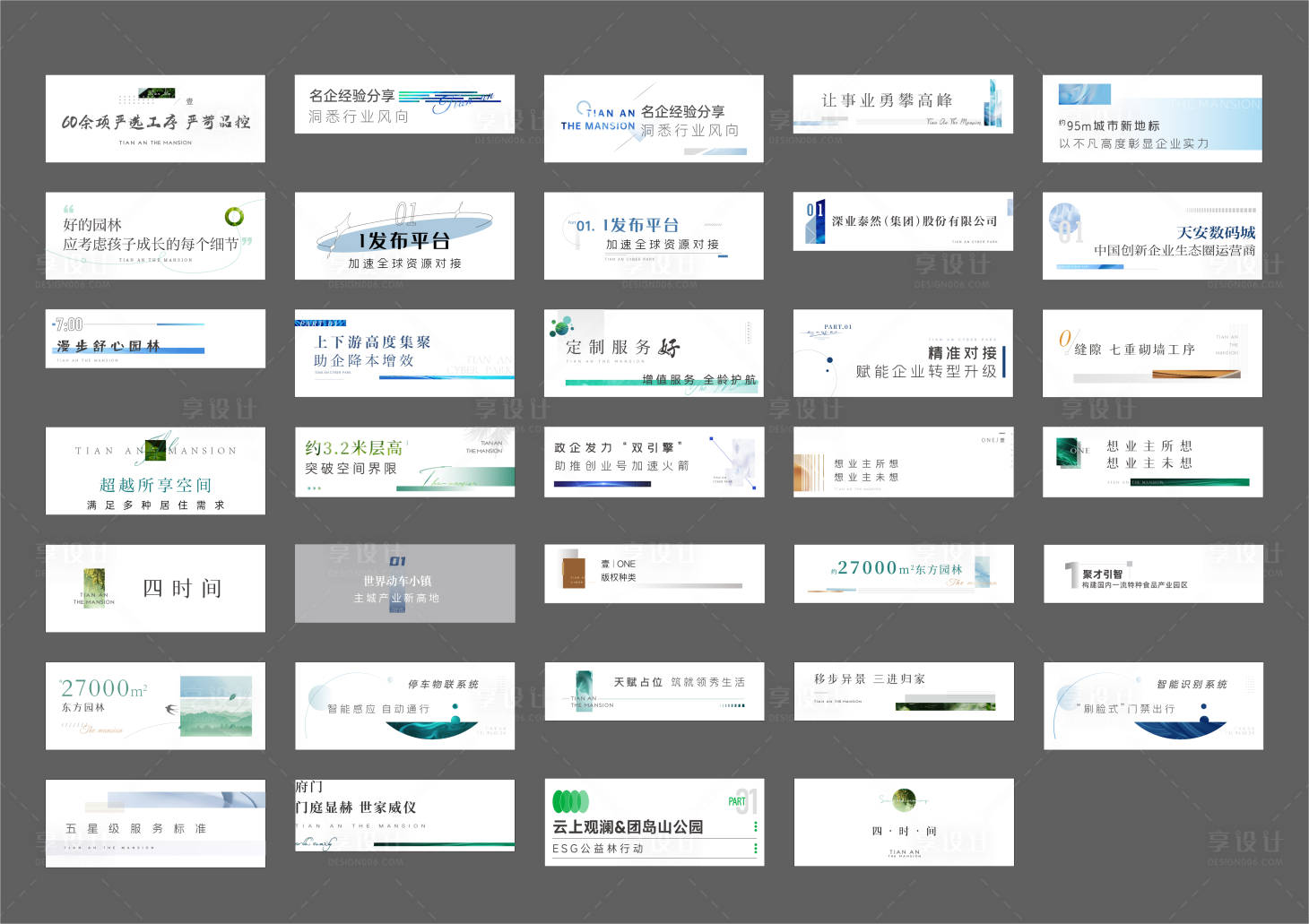Select the '60余项严选工序 严苛品控' banner thumbnail
This screenshot has height=924, width=1309.
coord(155,118)
